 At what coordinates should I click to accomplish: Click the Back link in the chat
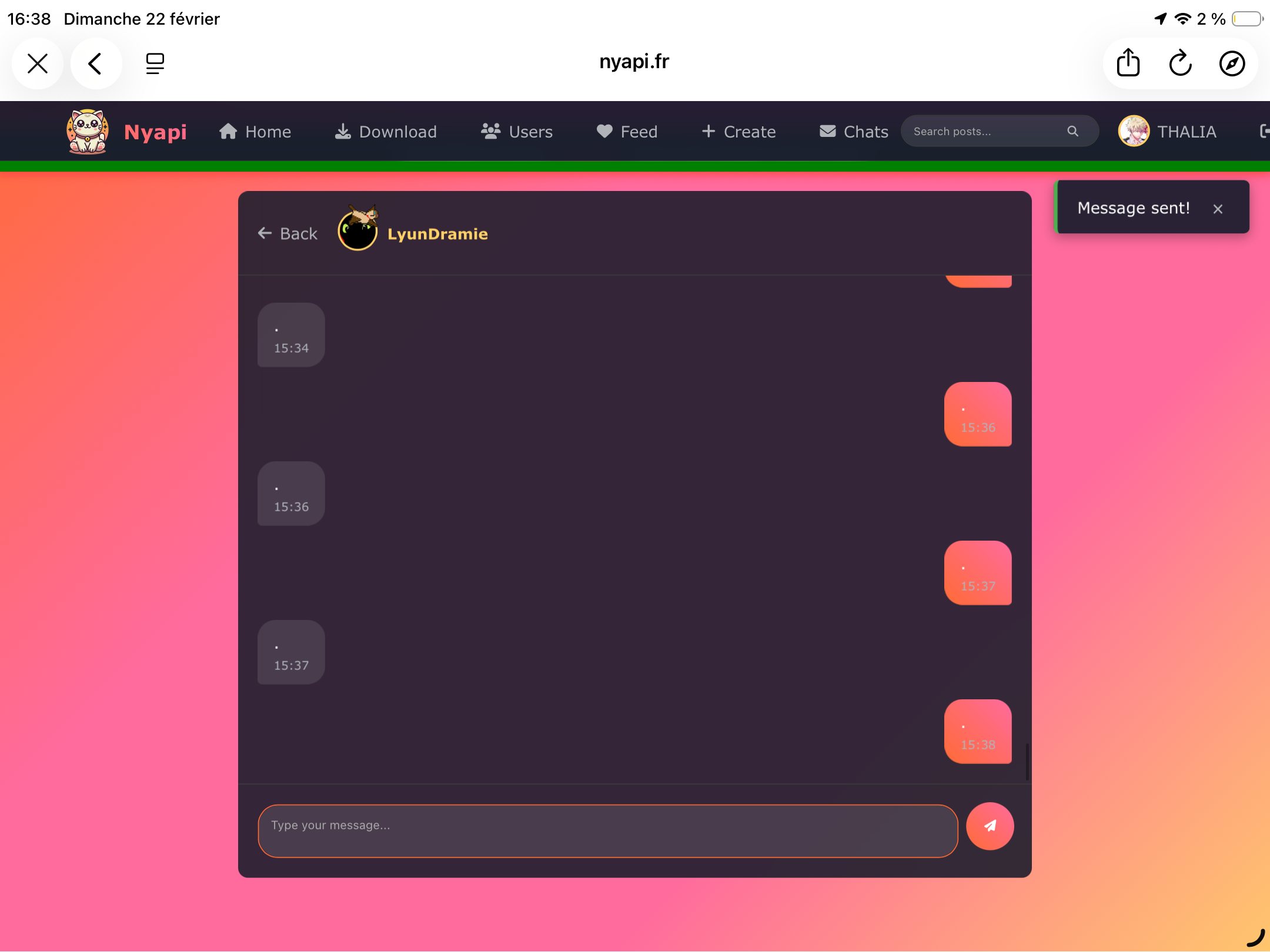(288, 233)
